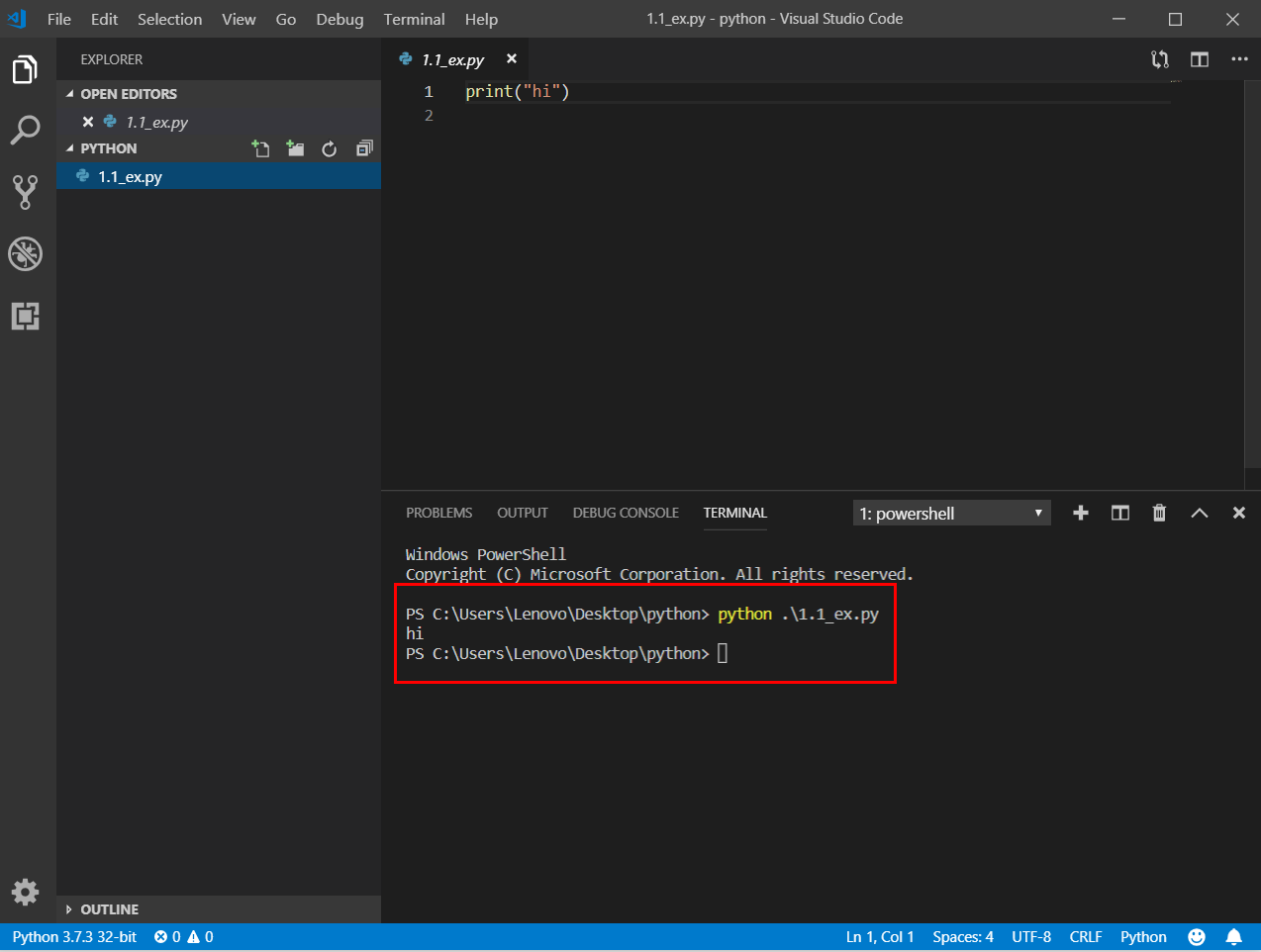Maximize the panel with up chevron
This screenshot has height=952, width=1261.
(1200, 513)
